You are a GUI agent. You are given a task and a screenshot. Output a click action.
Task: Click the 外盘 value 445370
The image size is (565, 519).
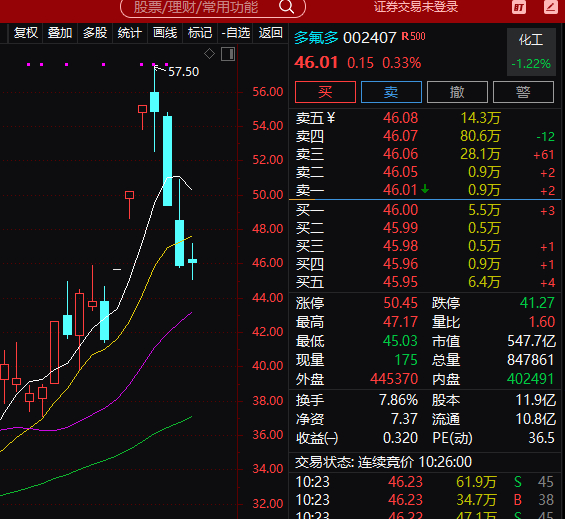click(394, 379)
